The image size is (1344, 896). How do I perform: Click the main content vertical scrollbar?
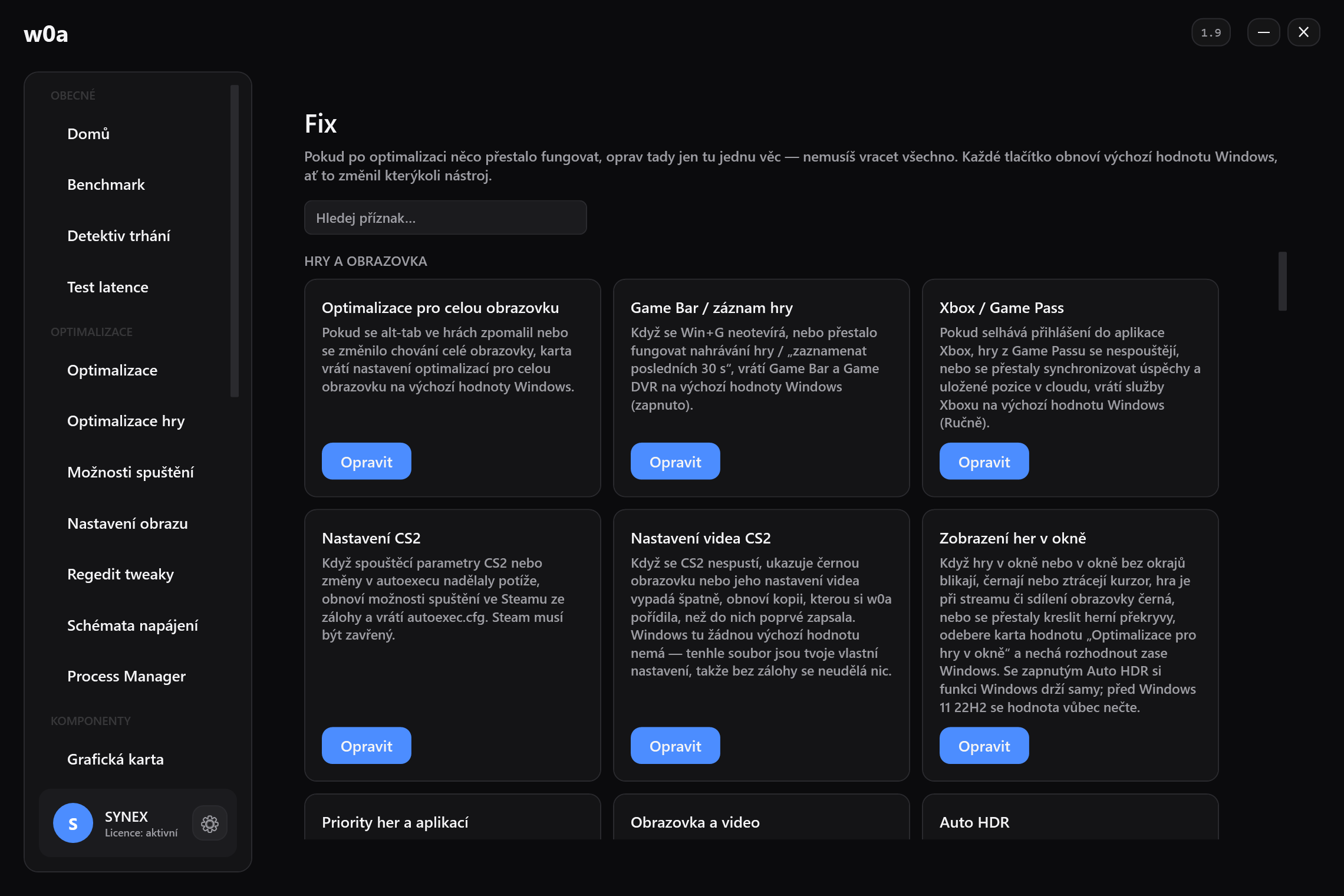pyautogui.click(x=1282, y=281)
